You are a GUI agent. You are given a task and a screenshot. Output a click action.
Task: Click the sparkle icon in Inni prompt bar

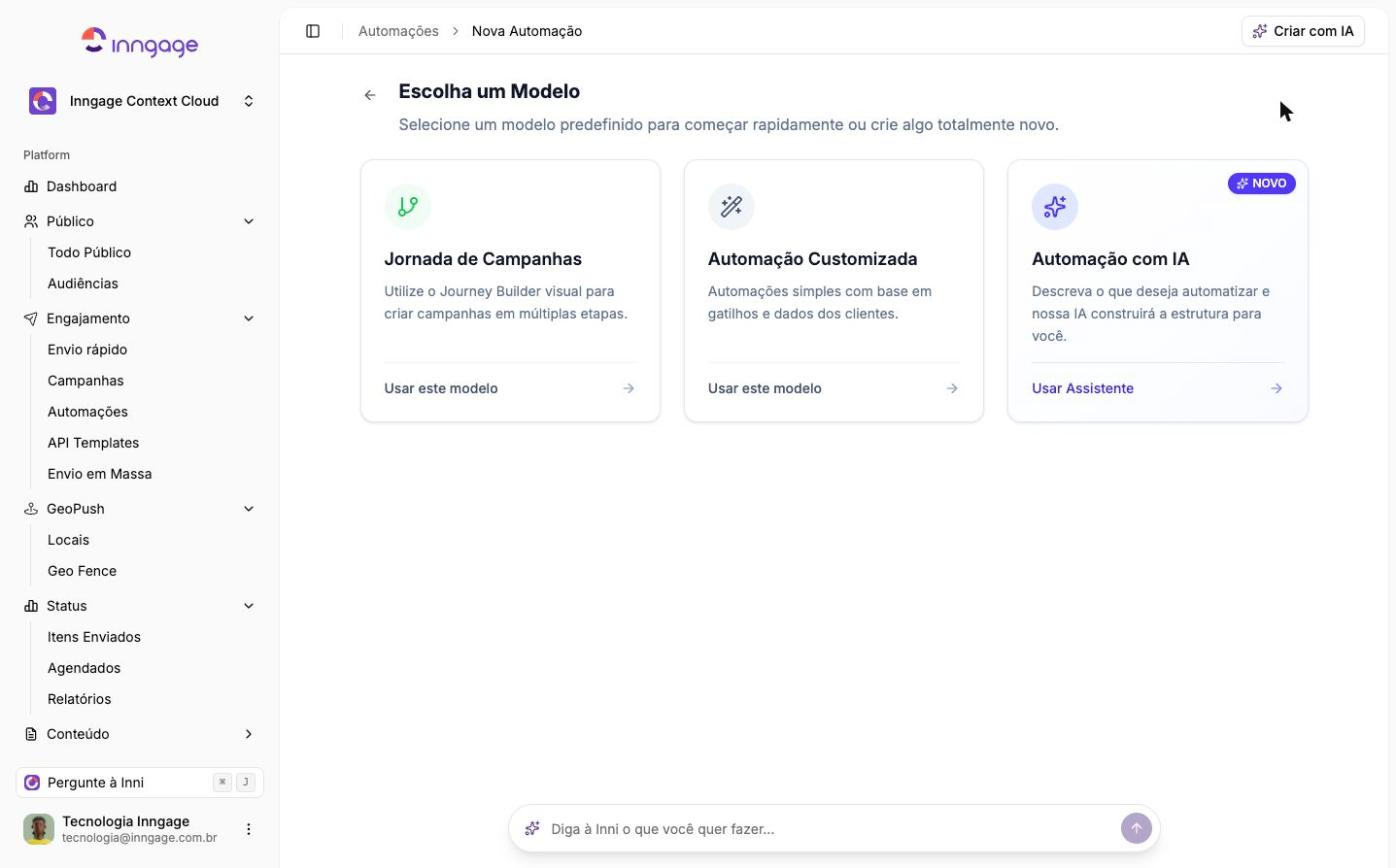(533, 828)
